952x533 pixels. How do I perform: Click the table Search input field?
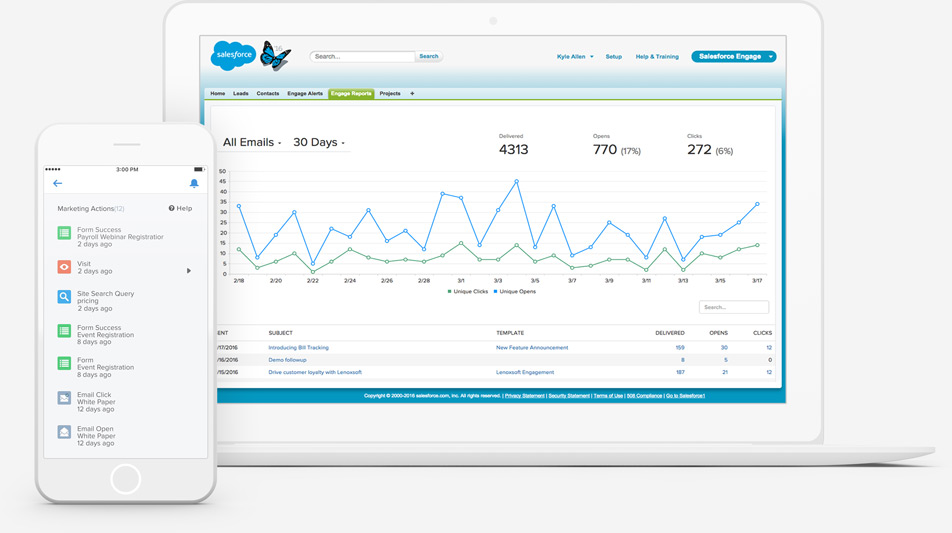[734, 307]
